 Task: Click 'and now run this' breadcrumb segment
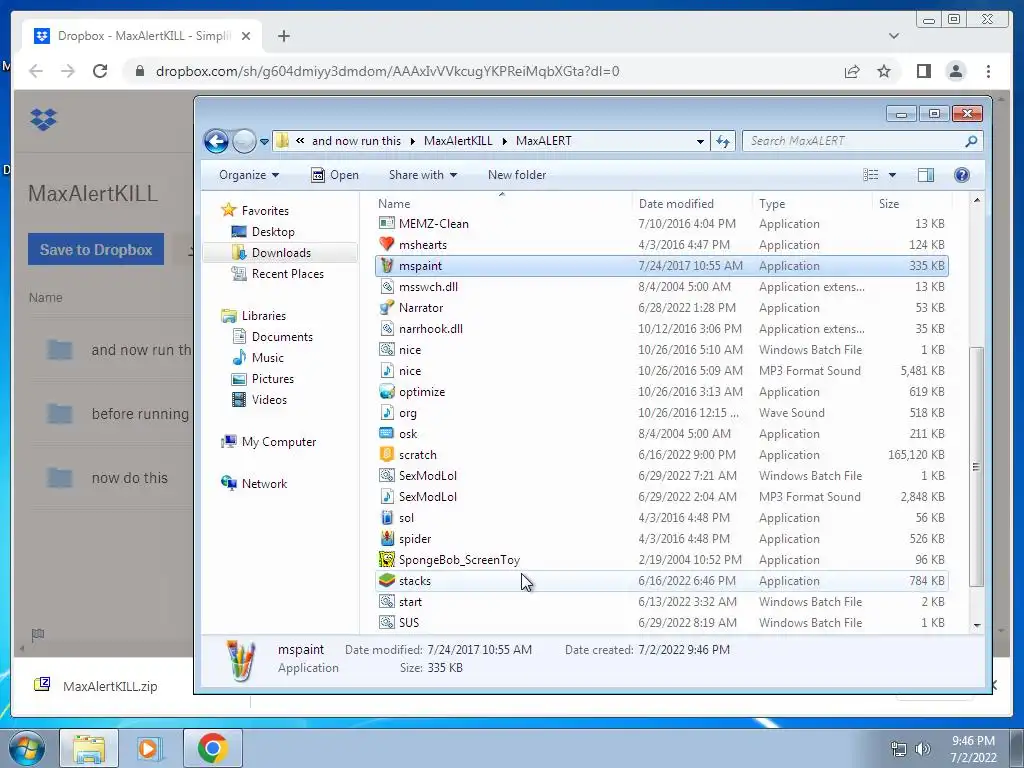[x=356, y=141]
